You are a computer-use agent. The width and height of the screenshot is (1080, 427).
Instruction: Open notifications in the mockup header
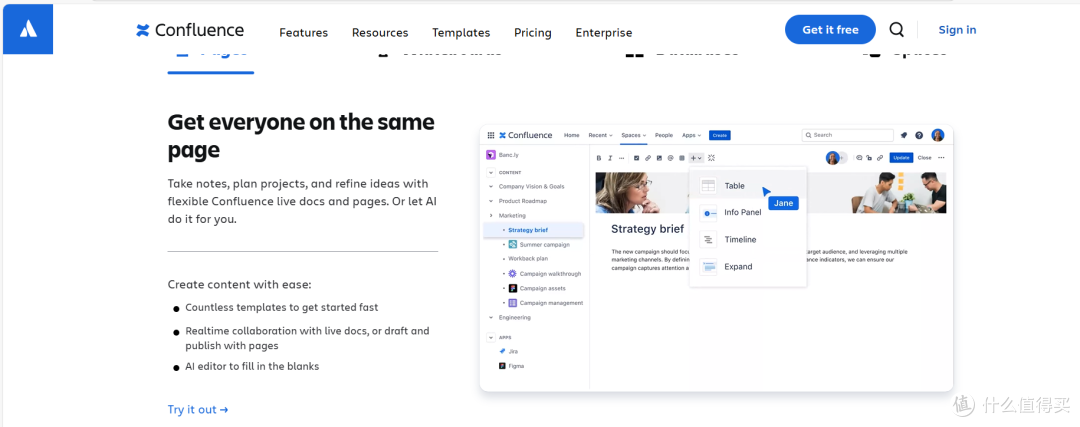[904, 135]
